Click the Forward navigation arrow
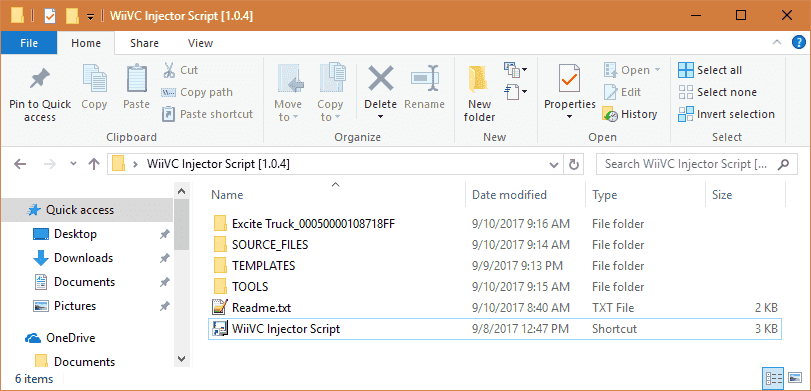 50,164
